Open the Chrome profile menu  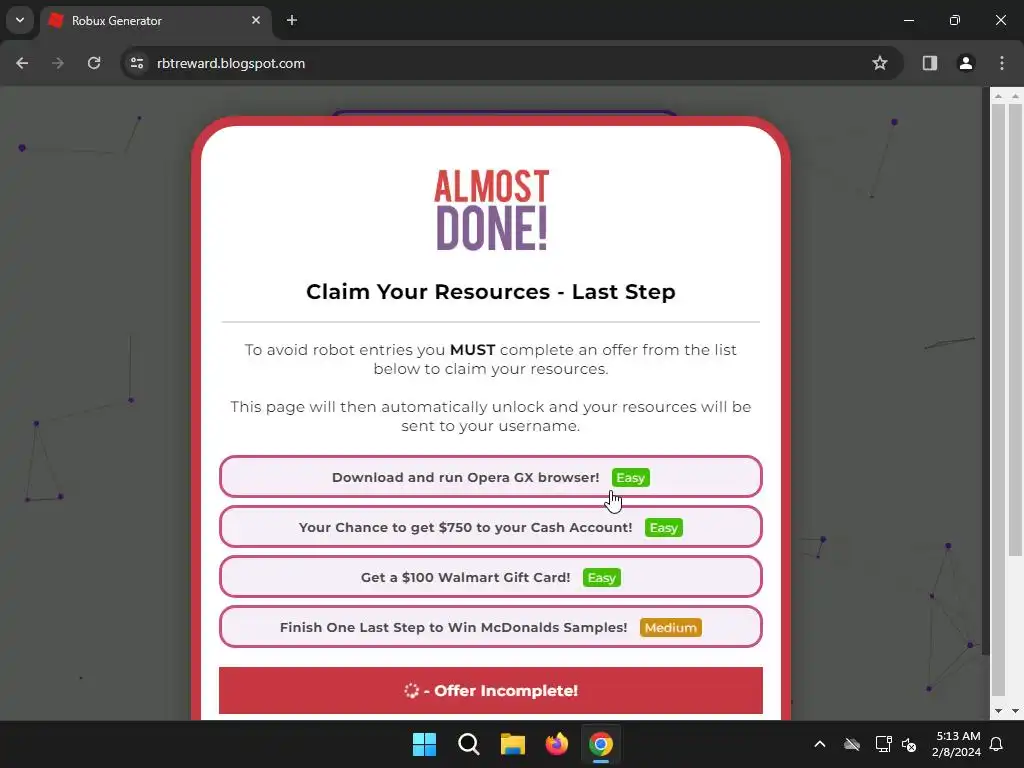[966, 63]
